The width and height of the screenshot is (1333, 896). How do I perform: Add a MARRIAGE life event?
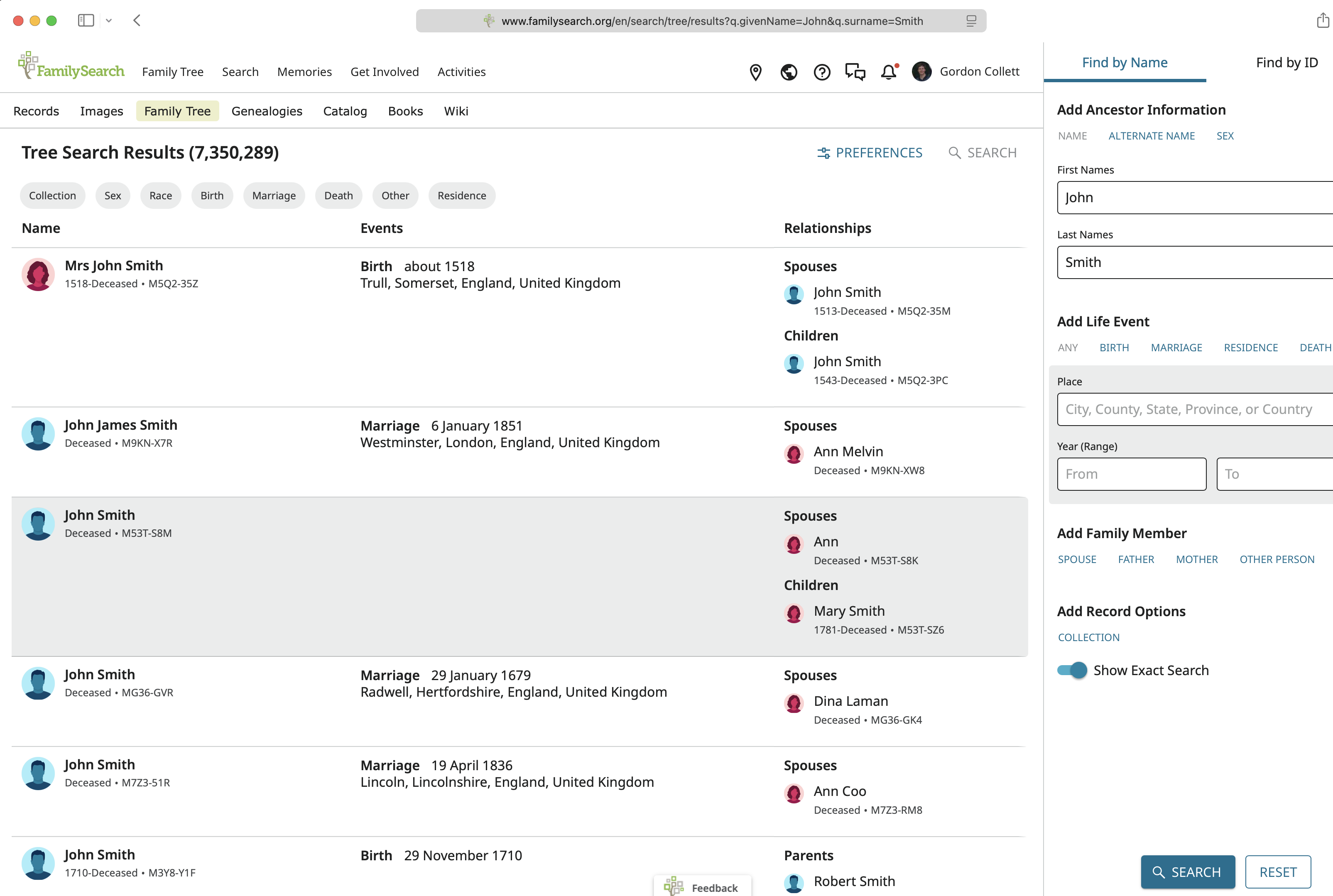pyautogui.click(x=1176, y=348)
